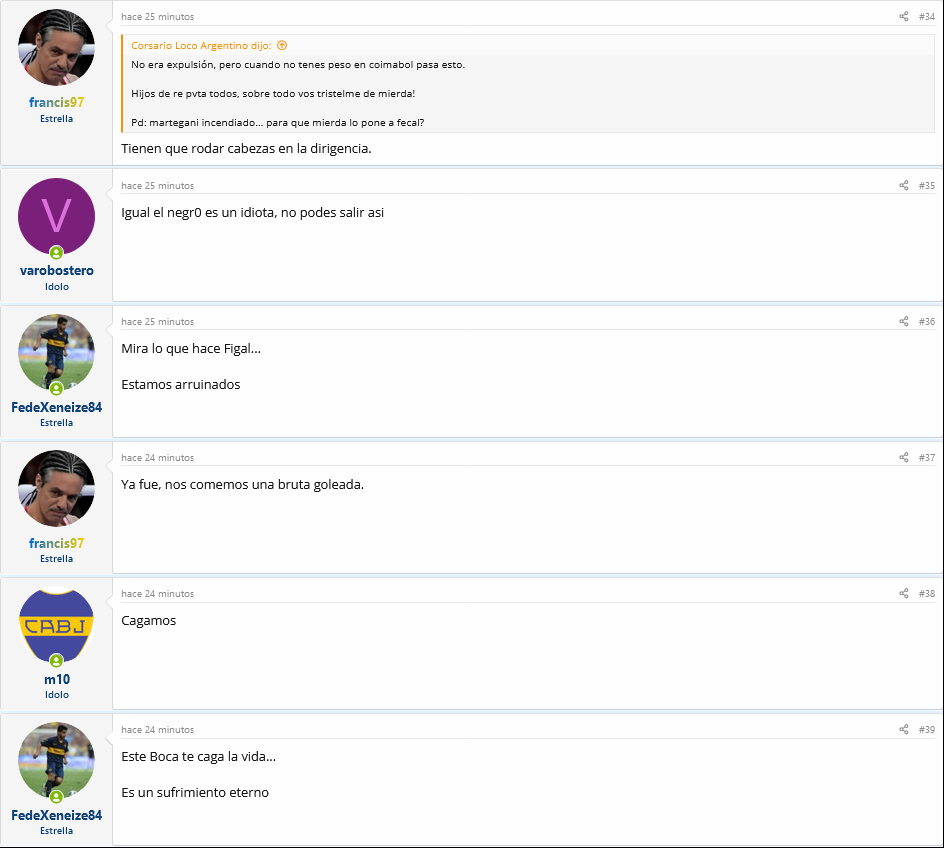Open permalink #38
The height and width of the screenshot is (848, 944).
point(927,594)
